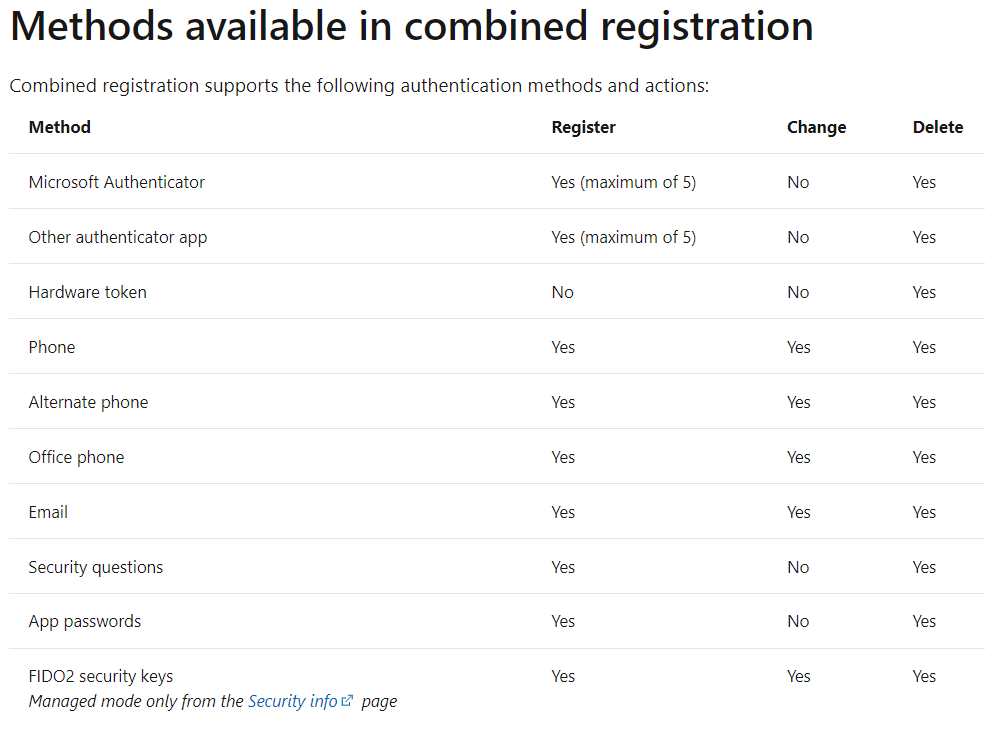Click the page heading about combined registration
985x741 pixels.
pyautogui.click(x=411, y=27)
